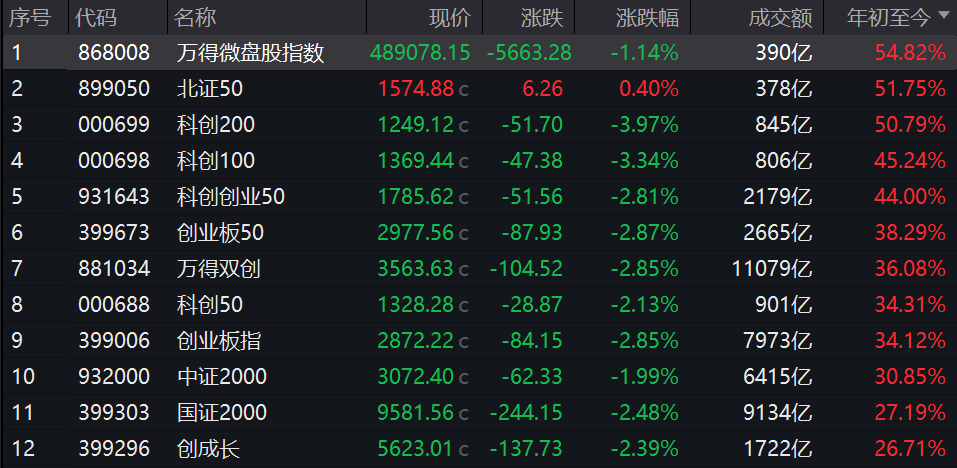
Task: Click the year-to-date value 44.00%
Action: 910,196
